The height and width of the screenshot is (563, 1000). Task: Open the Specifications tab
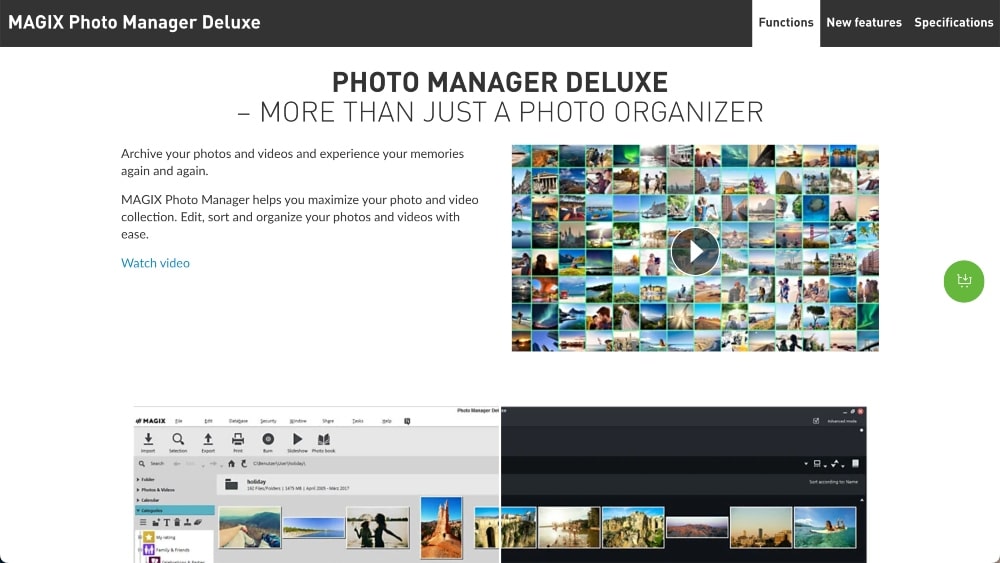point(953,23)
